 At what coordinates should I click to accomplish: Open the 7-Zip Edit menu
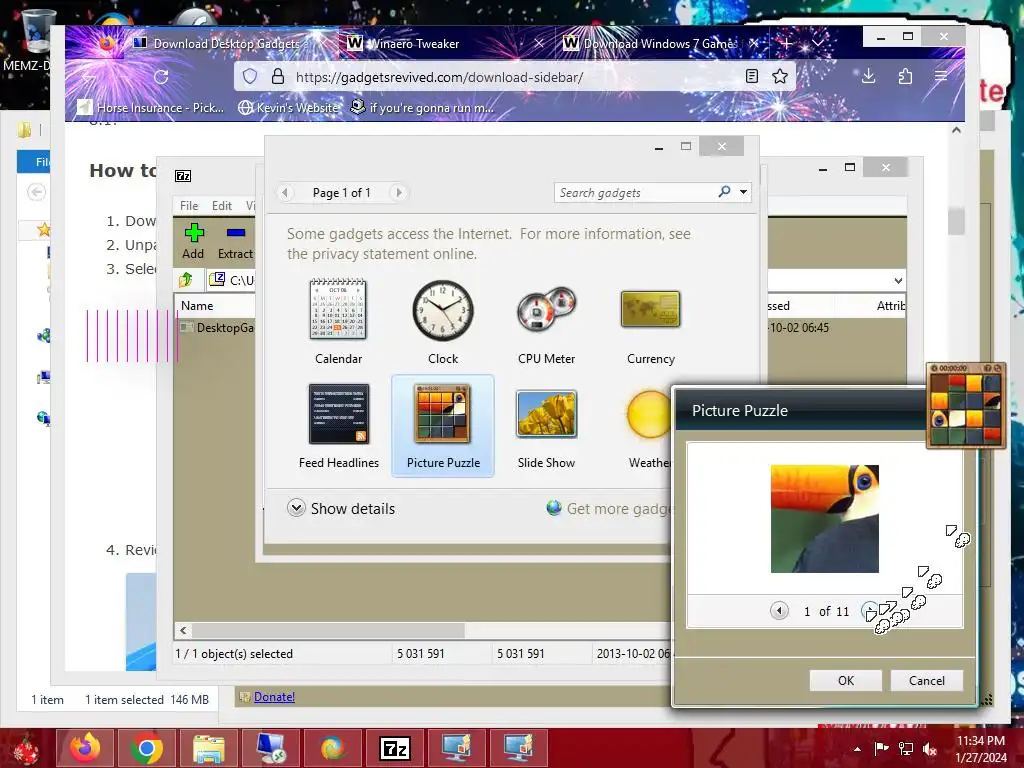click(221, 205)
